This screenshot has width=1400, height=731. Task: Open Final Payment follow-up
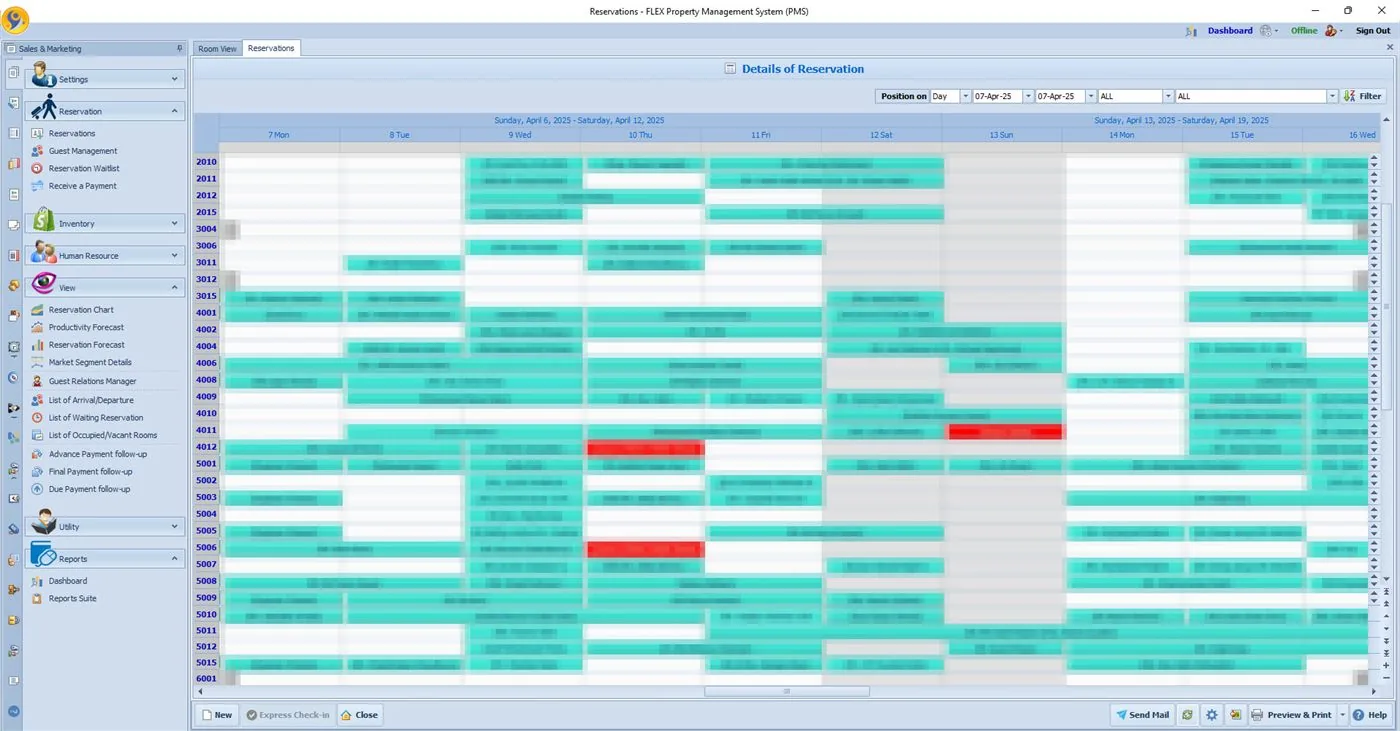point(90,472)
